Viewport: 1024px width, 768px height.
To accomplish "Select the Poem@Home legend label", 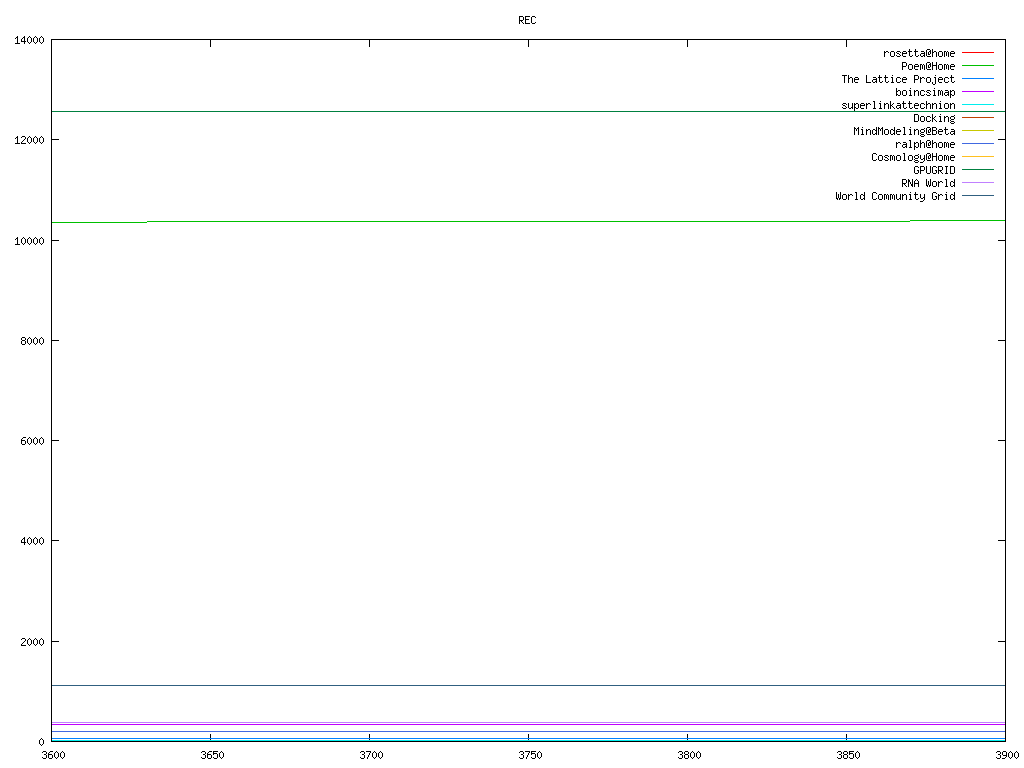I will [x=928, y=66].
